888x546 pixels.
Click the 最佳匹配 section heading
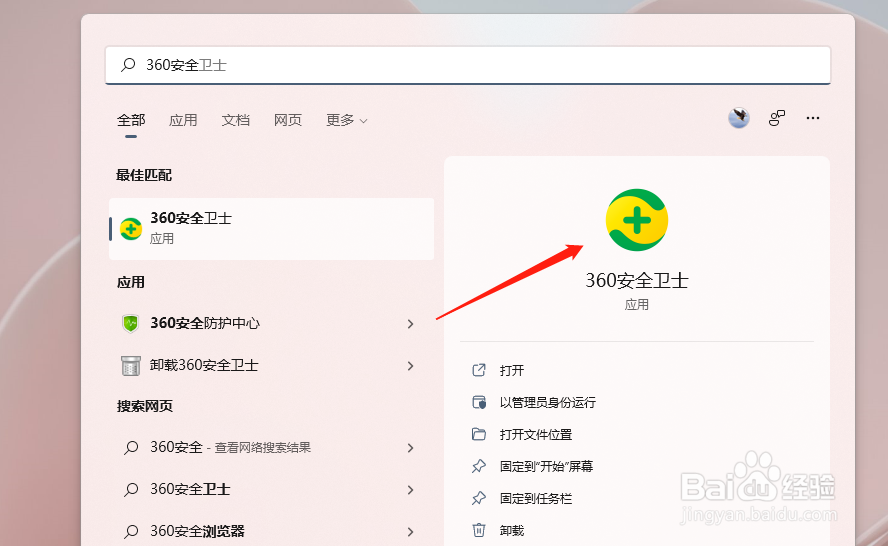pos(144,175)
